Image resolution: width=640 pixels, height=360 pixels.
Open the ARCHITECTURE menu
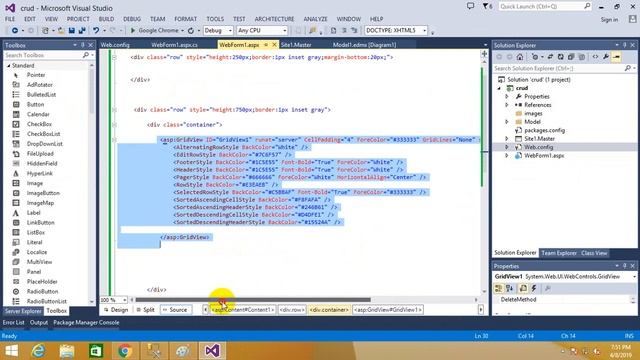(x=274, y=19)
